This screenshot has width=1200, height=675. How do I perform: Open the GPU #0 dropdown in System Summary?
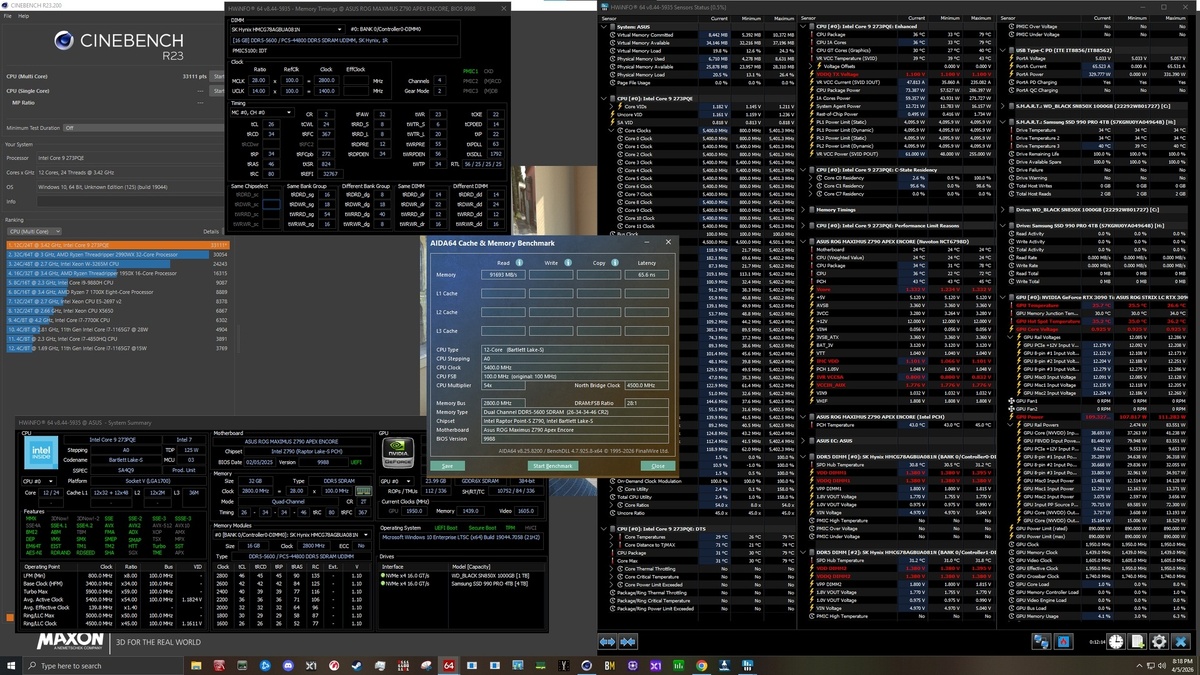[397, 481]
